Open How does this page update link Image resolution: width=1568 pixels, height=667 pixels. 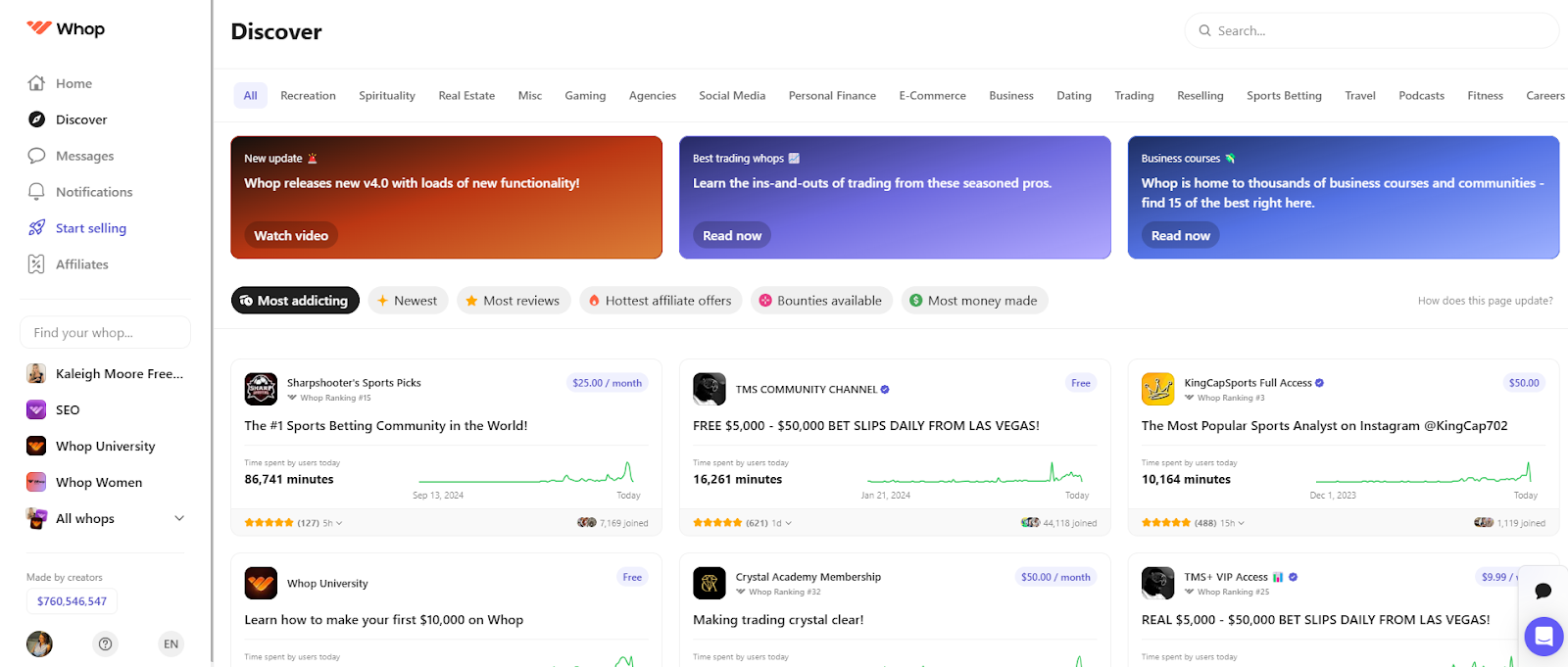click(x=1485, y=301)
